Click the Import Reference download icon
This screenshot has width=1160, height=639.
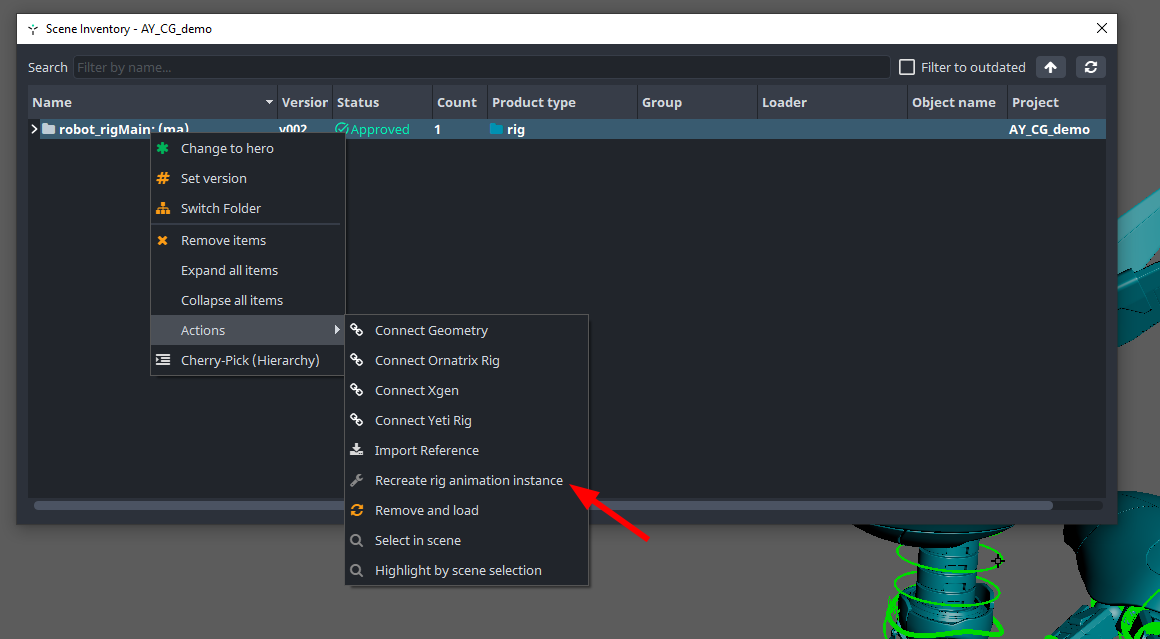click(357, 450)
